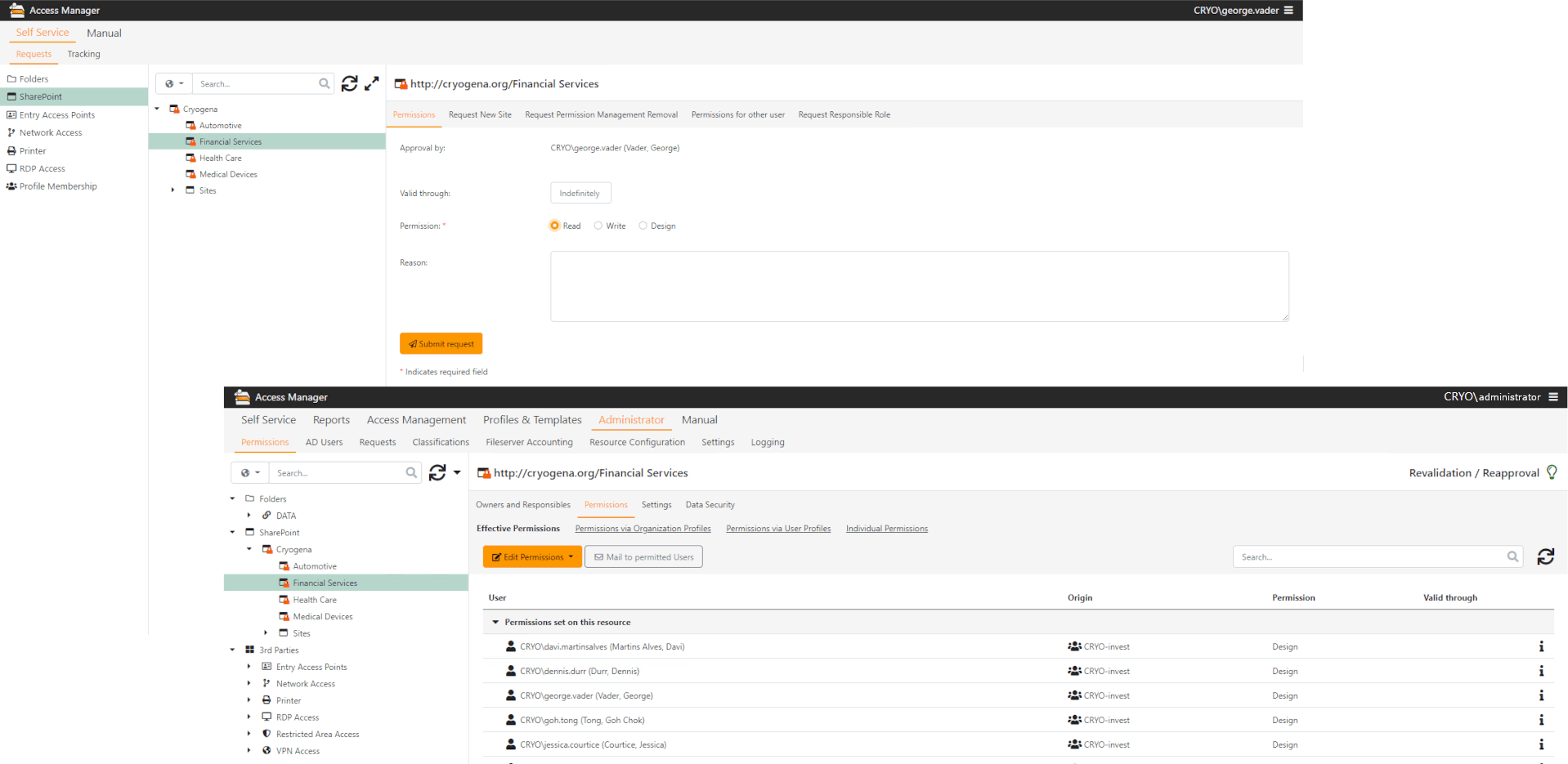Expand the Sites tree node
This screenshot has width=1568, height=764.
172,190
